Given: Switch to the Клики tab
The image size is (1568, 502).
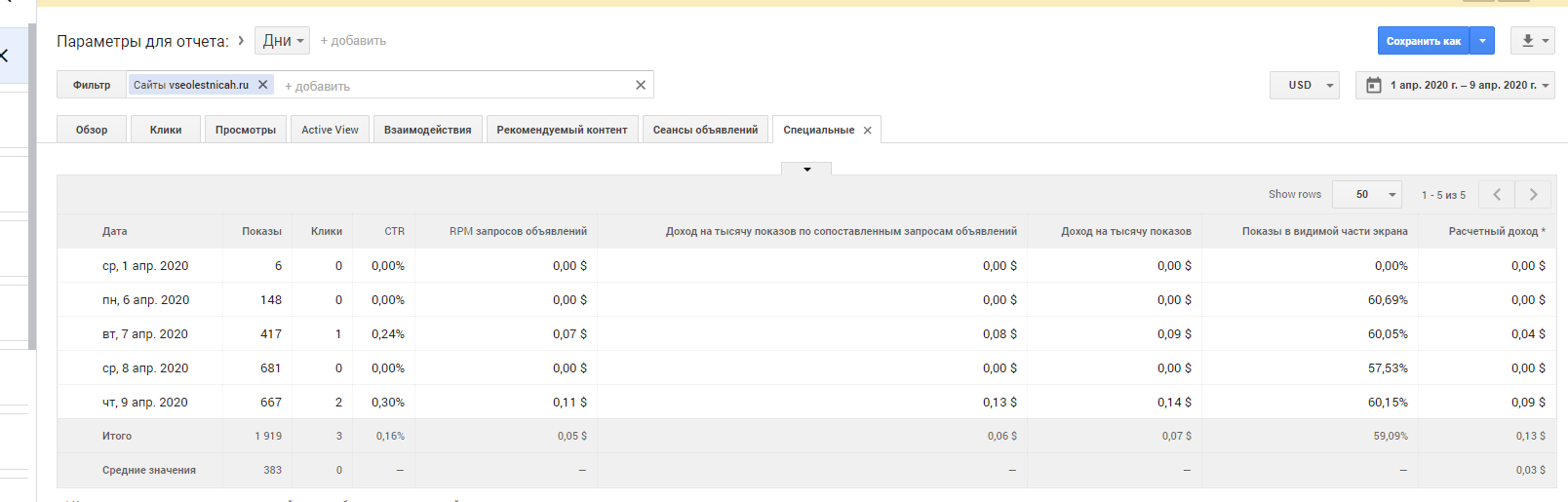Looking at the screenshot, I should point(166,130).
